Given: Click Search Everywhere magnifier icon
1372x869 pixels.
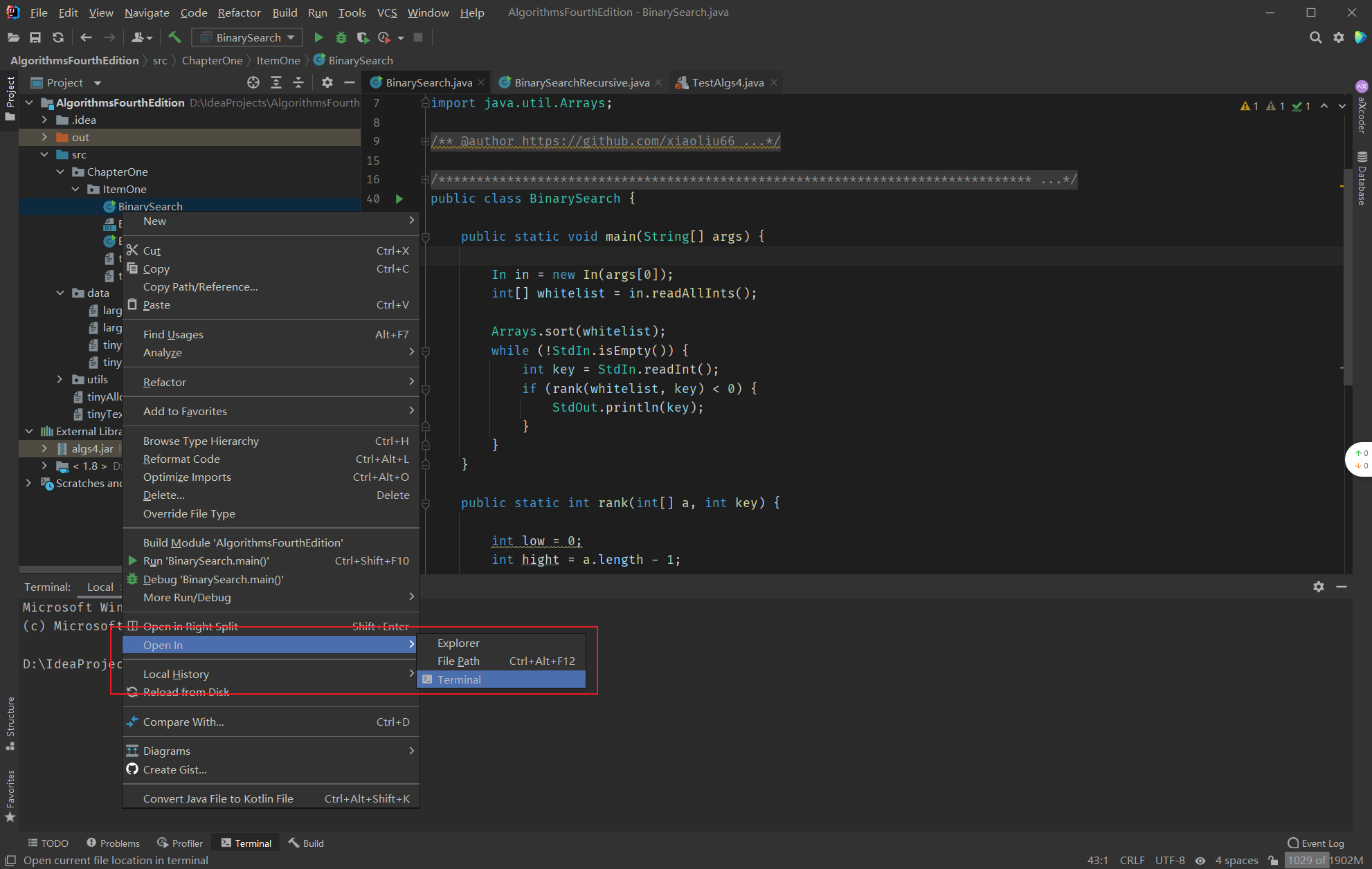Looking at the screenshot, I should click(1315, 37).
